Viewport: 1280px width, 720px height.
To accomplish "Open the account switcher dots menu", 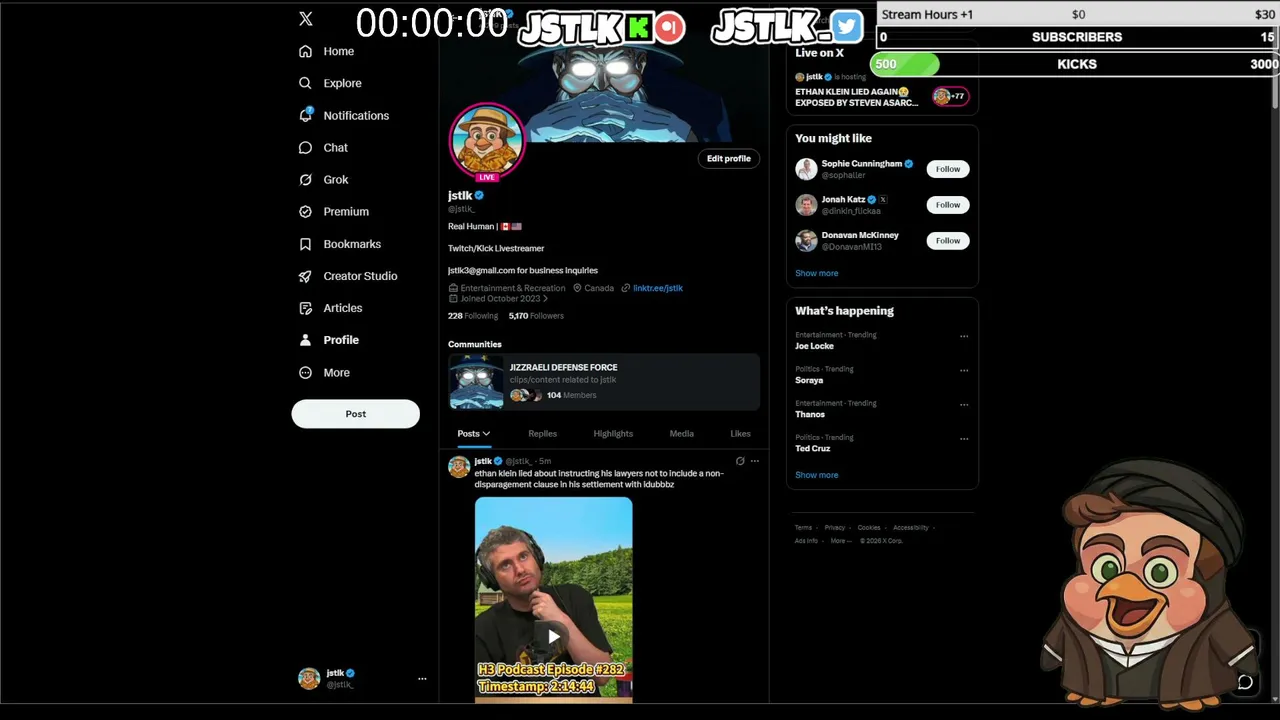I will click(422, 679).
